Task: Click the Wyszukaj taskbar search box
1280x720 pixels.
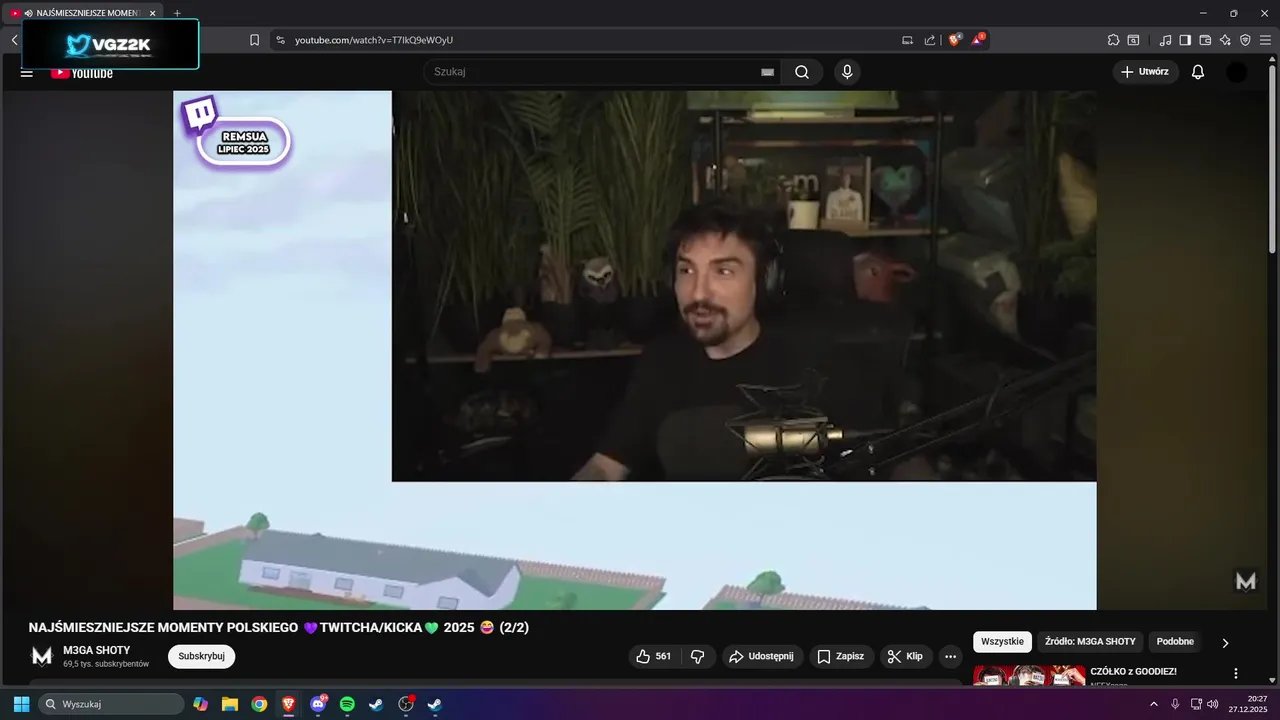Action: 111,704
